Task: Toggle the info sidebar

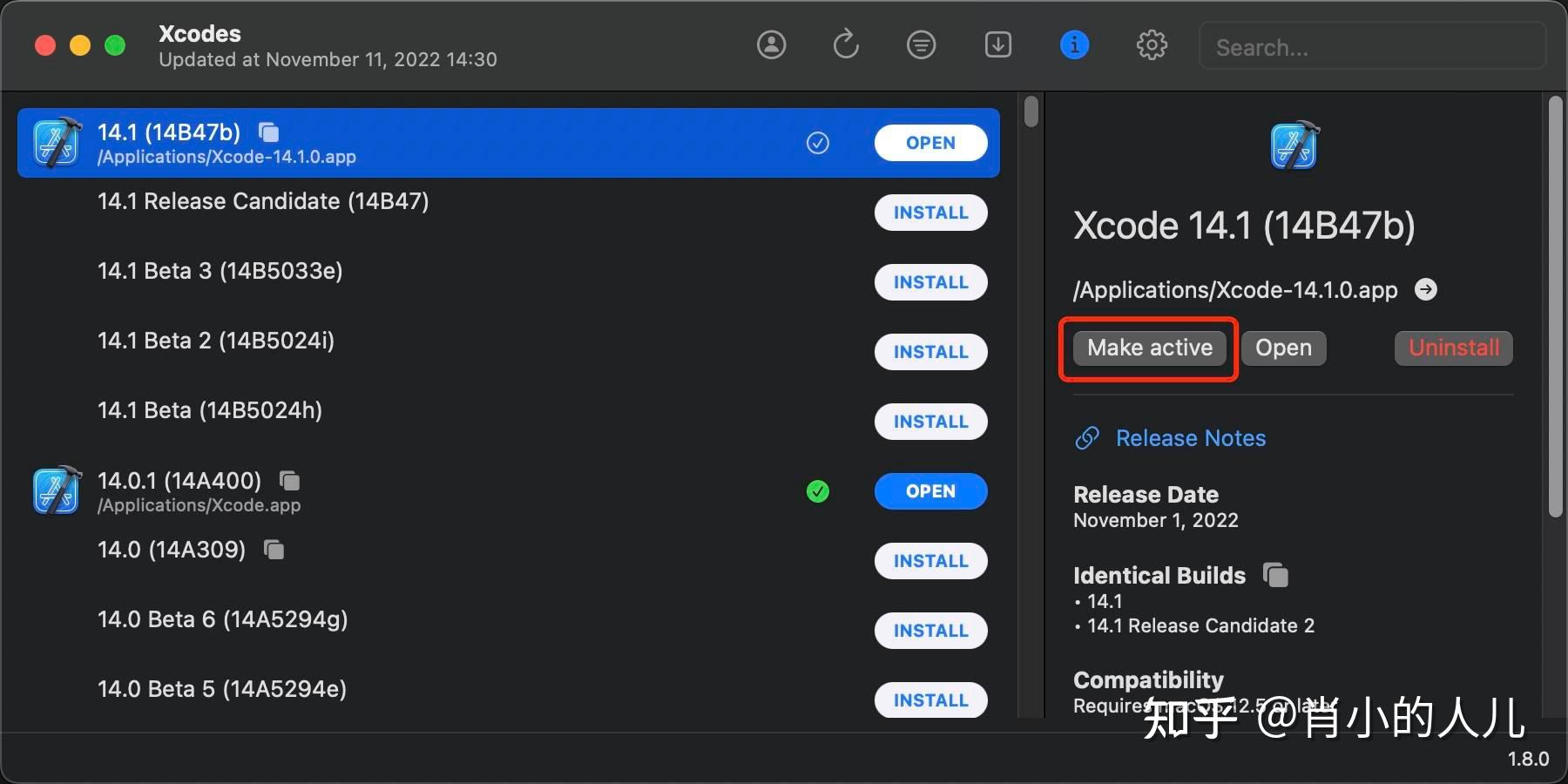Action: point(1074,44)
